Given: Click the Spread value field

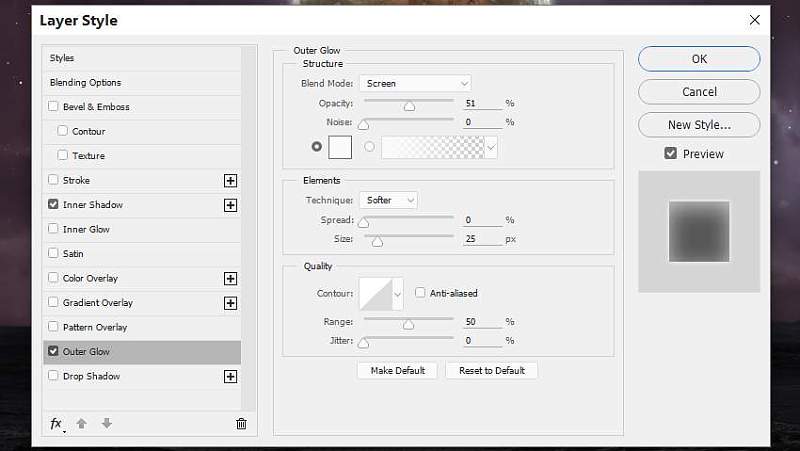Looking at the screenshot, I should click(x=483, y=220).
